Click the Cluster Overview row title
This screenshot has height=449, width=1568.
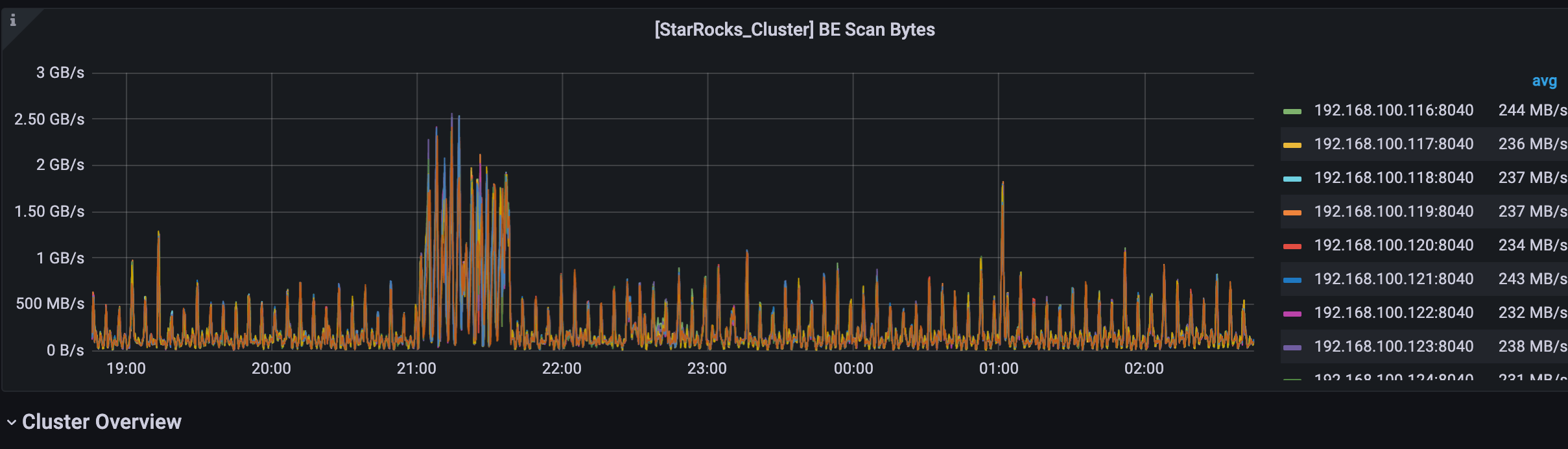pyautogui.click(x=102, y=422)
